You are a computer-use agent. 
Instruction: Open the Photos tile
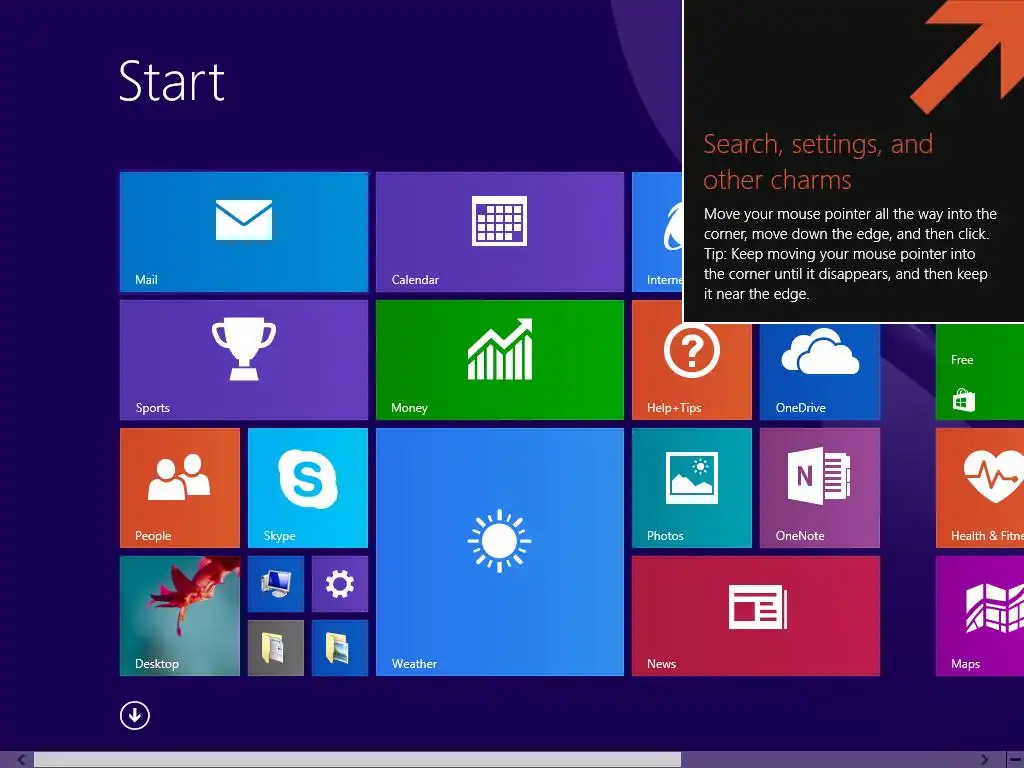point(692,488)
